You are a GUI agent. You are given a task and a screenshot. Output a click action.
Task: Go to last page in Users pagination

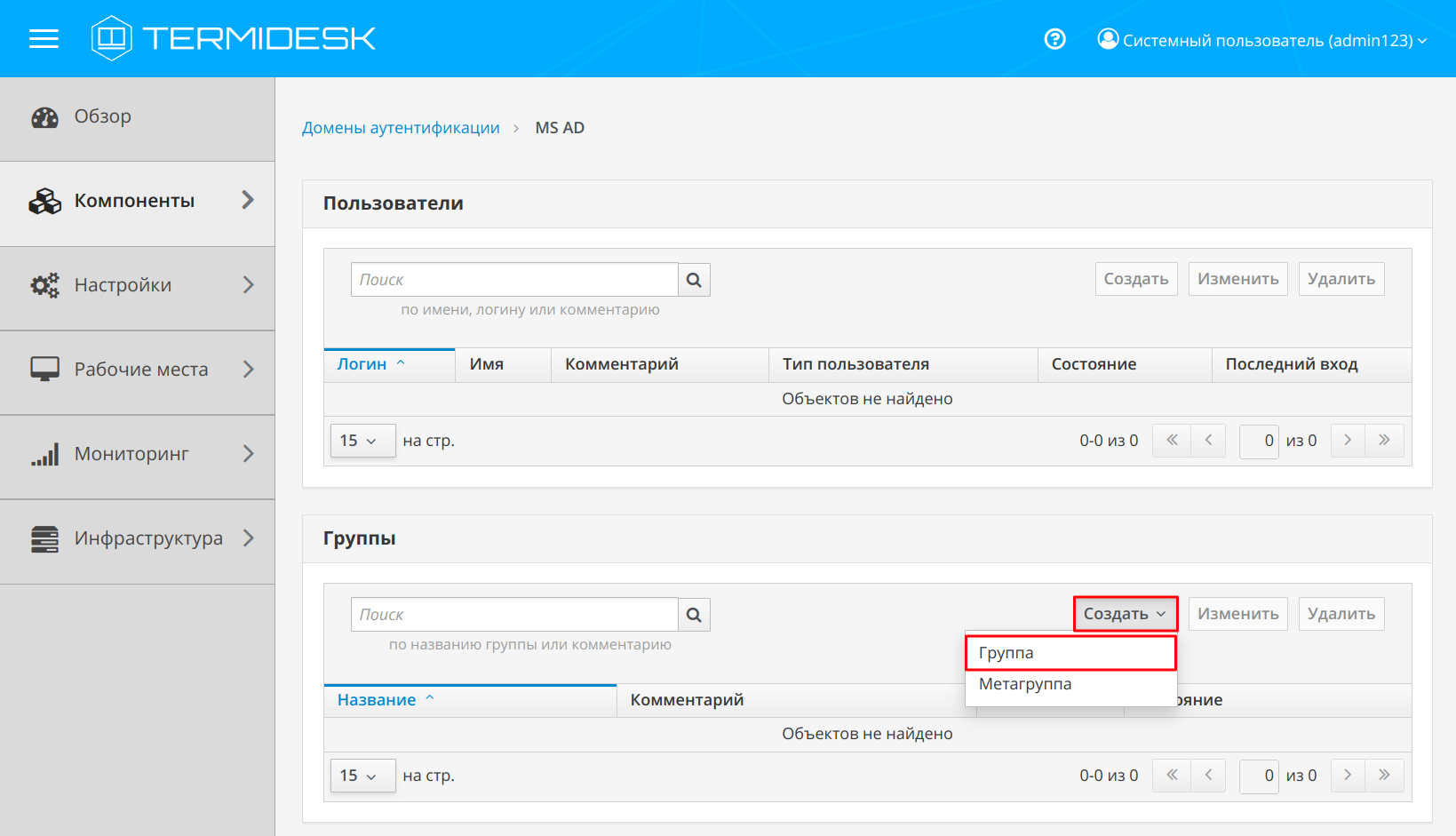point(1384,441)
